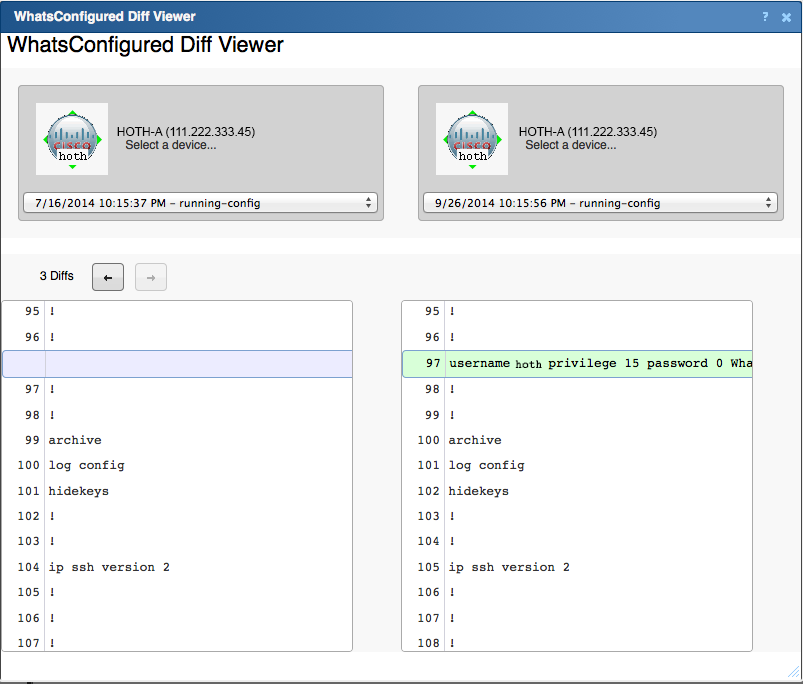Click the help question mark icon
The width and height of the screenshot is (803, 684).
click(x=765, y=17)
